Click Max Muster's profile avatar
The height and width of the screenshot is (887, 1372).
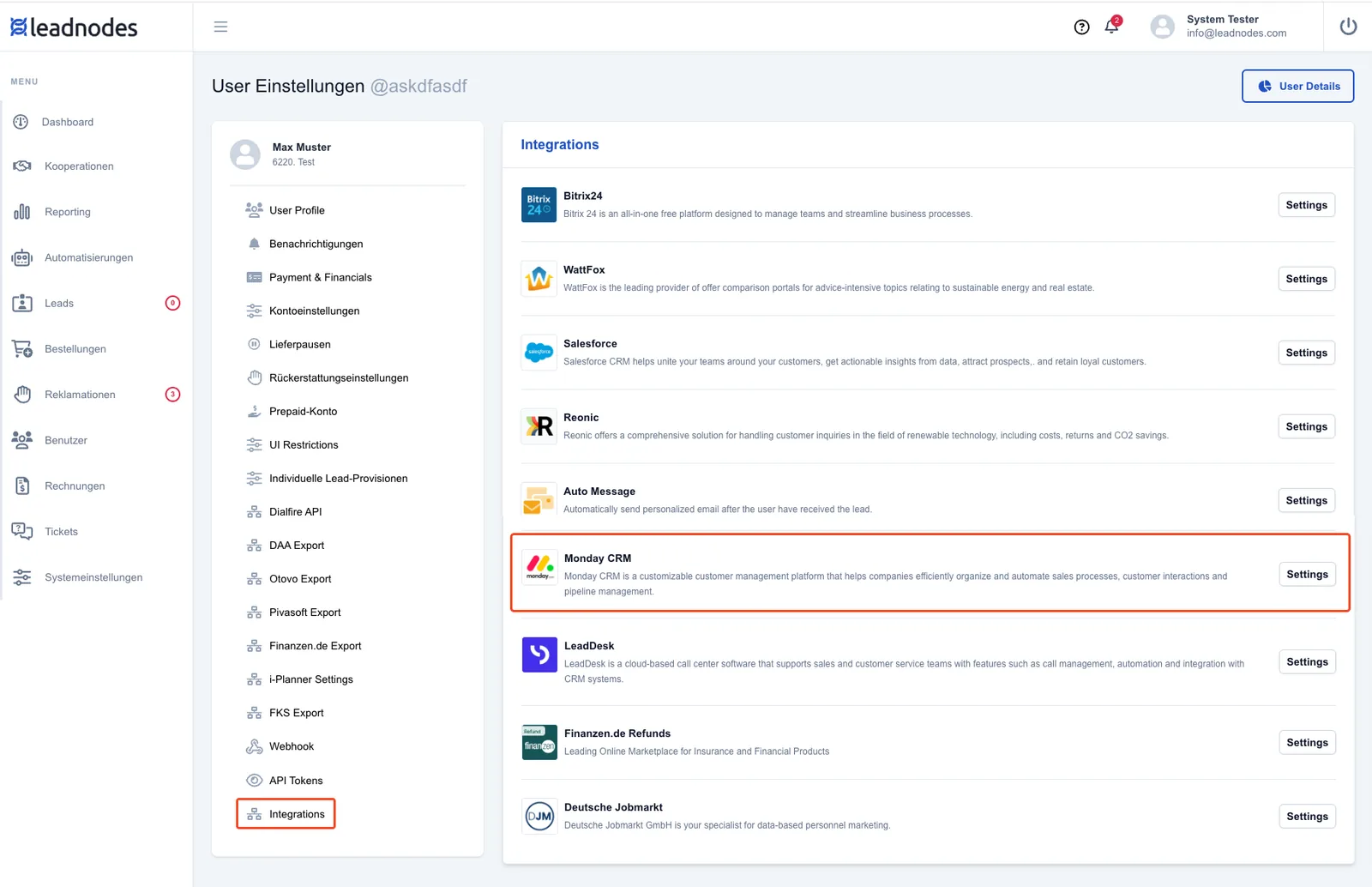[x=245, y=154]
